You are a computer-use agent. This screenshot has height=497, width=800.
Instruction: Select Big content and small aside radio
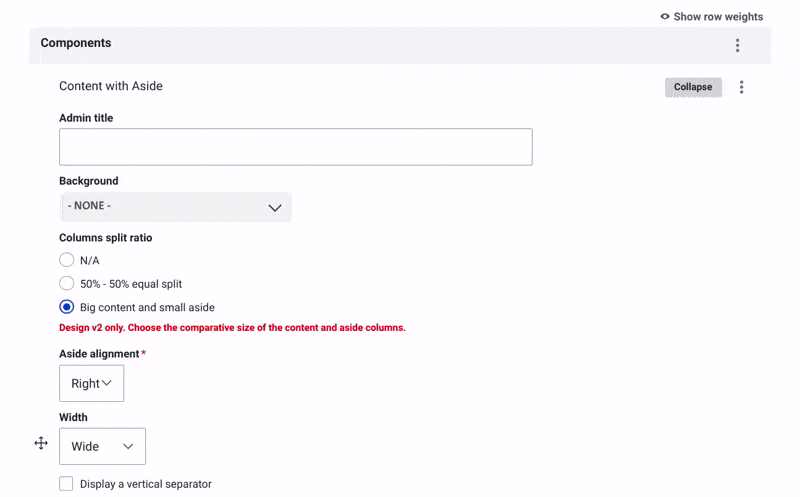67,307
